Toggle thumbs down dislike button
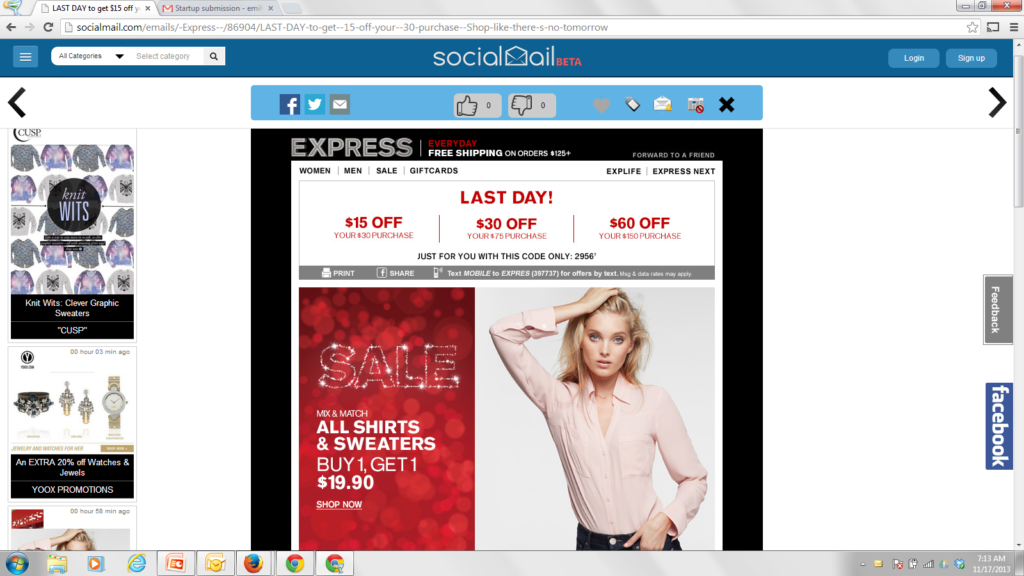 532,105
